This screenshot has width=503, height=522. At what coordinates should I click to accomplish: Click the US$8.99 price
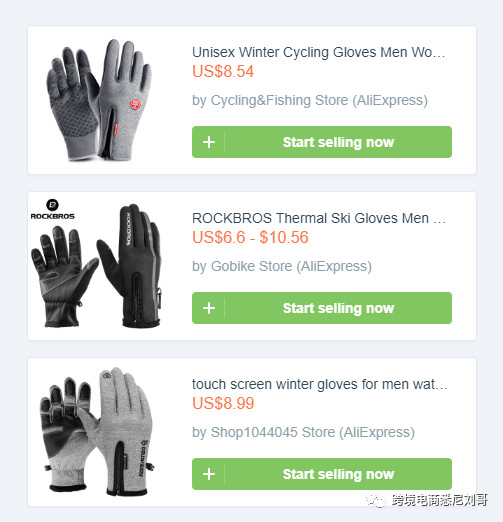click(223, 403)
